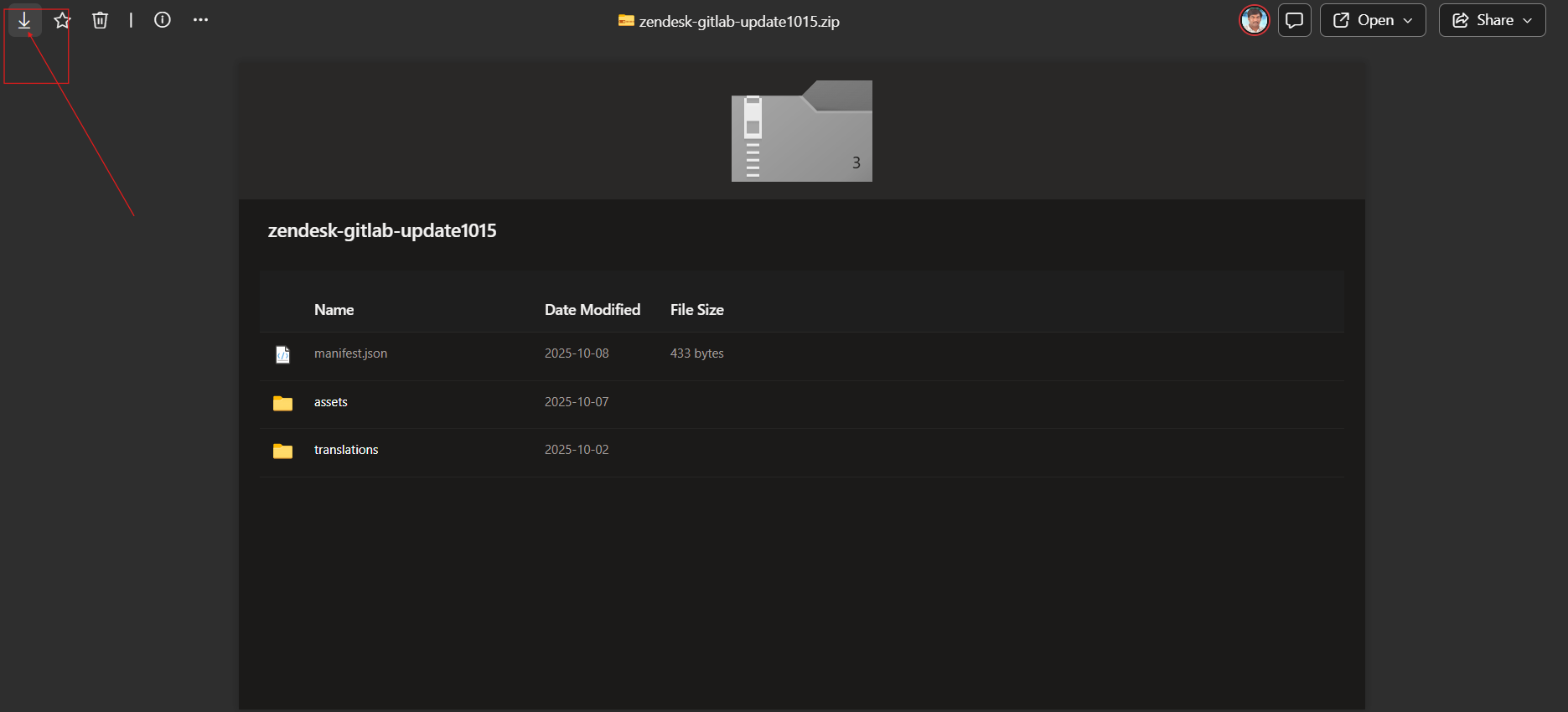Click the zip archive preview thumbnail
The image size is (1568, 712).
click(802, 131)
